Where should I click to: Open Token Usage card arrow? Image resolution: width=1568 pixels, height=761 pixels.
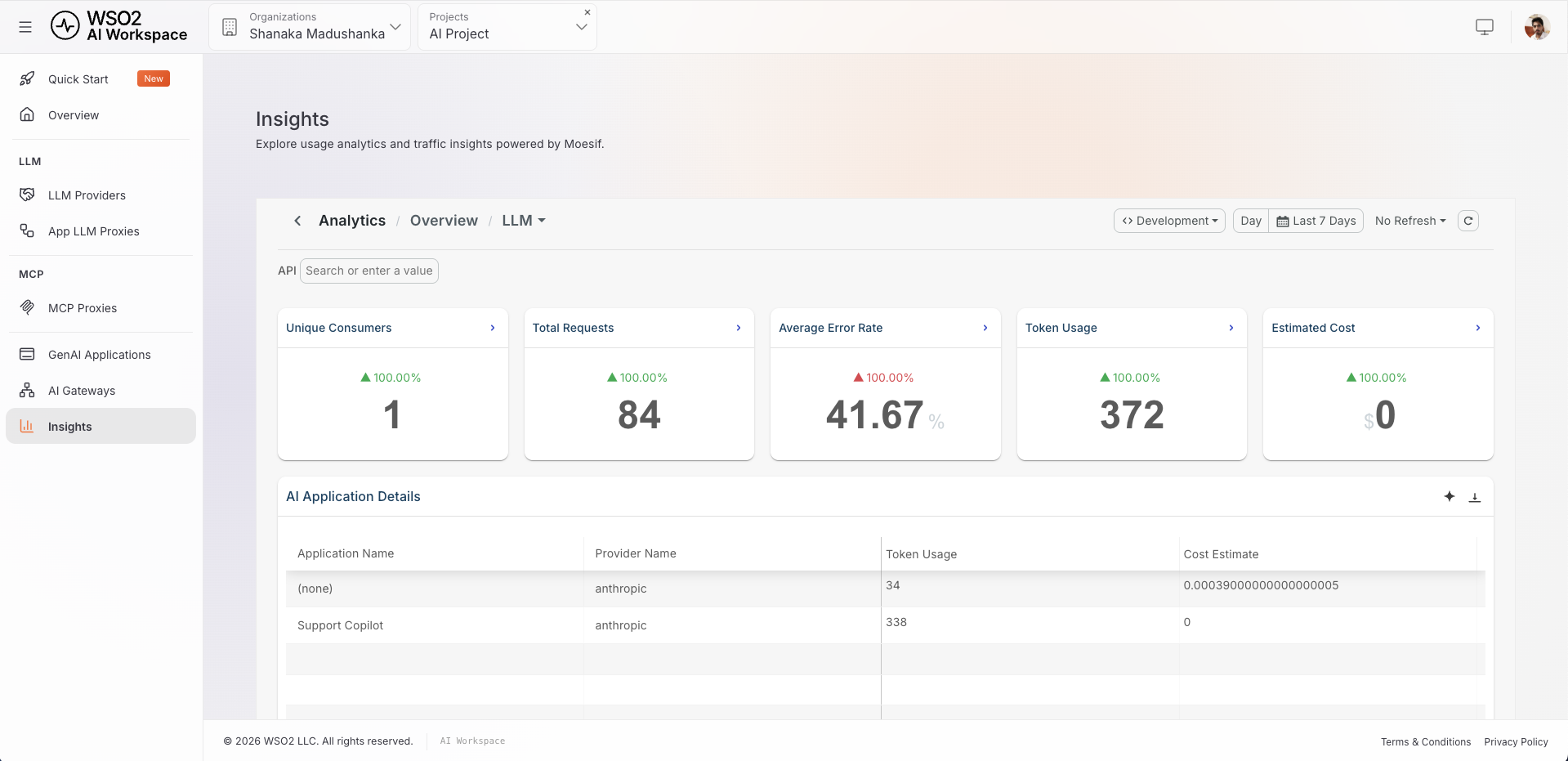[x=1231, y=328]
